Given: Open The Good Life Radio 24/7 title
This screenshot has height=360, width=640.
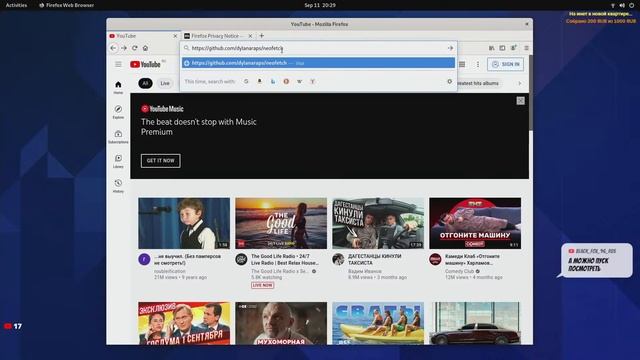Looking at the screenshot, I should (x=284, y=260).
